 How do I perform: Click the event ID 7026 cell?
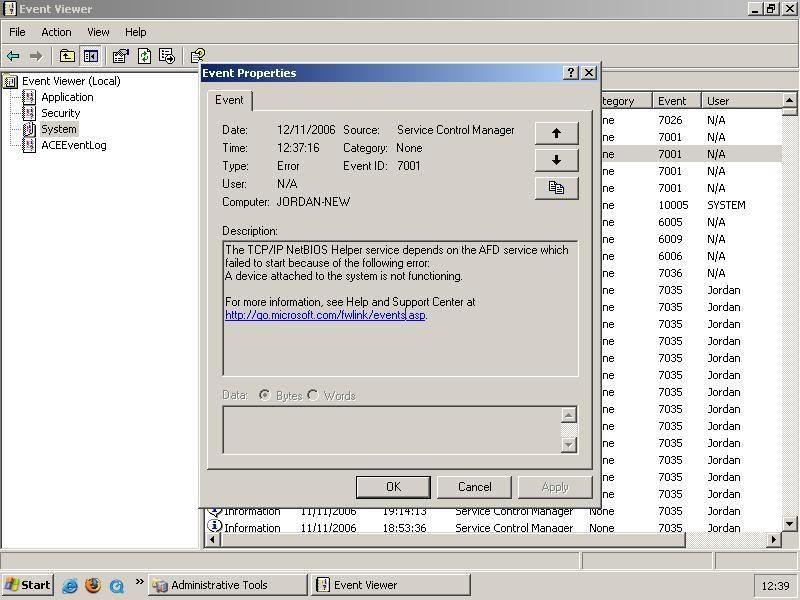pos(670,120)
